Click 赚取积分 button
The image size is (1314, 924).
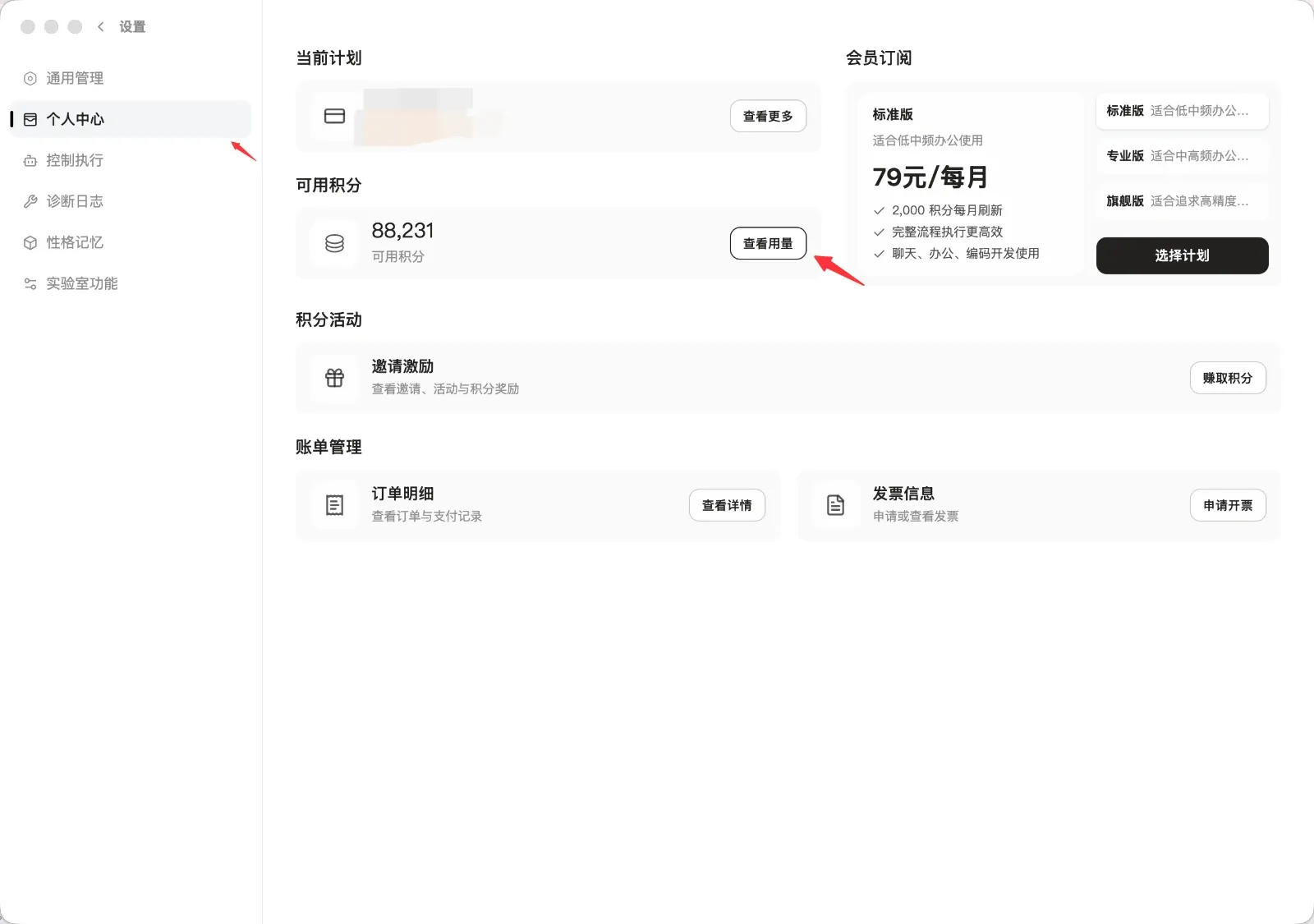click(x=1228, y=378)
